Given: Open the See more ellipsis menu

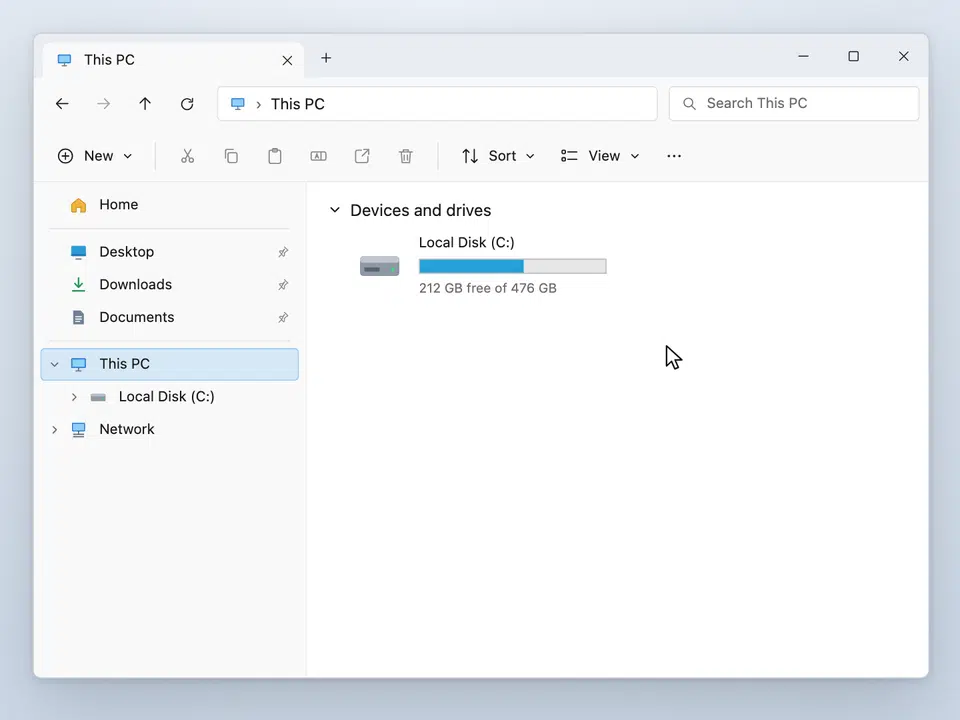Looking at the screenshot, I should click(x=674, y=156).
